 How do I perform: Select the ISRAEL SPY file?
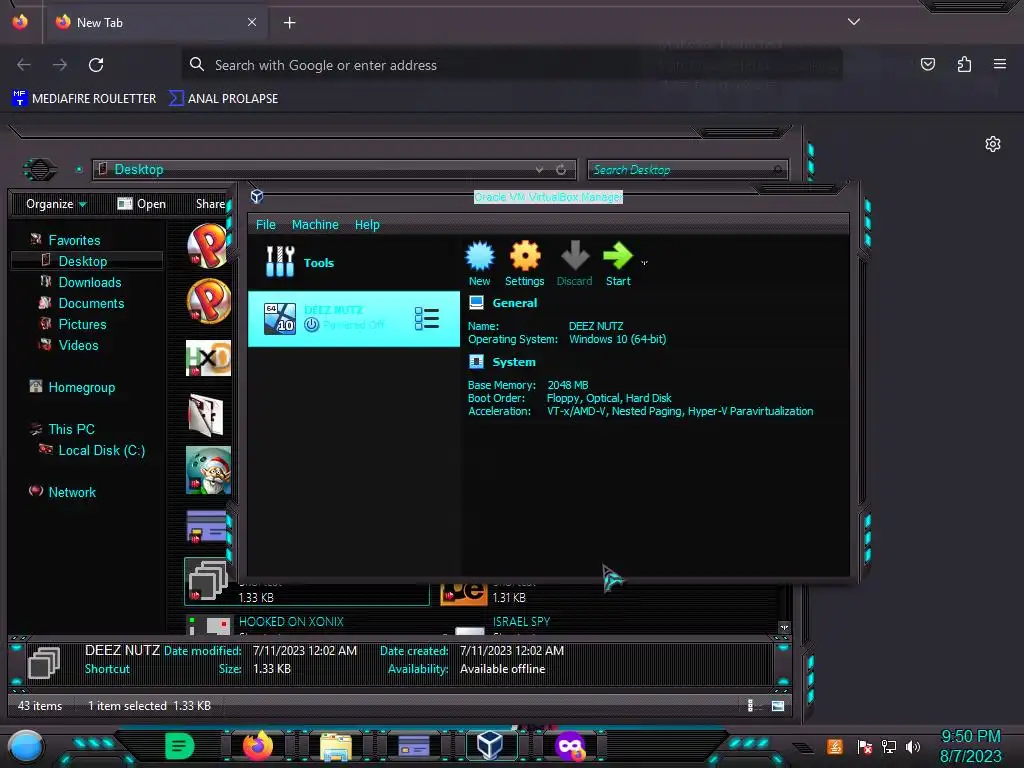pos(521,622)
